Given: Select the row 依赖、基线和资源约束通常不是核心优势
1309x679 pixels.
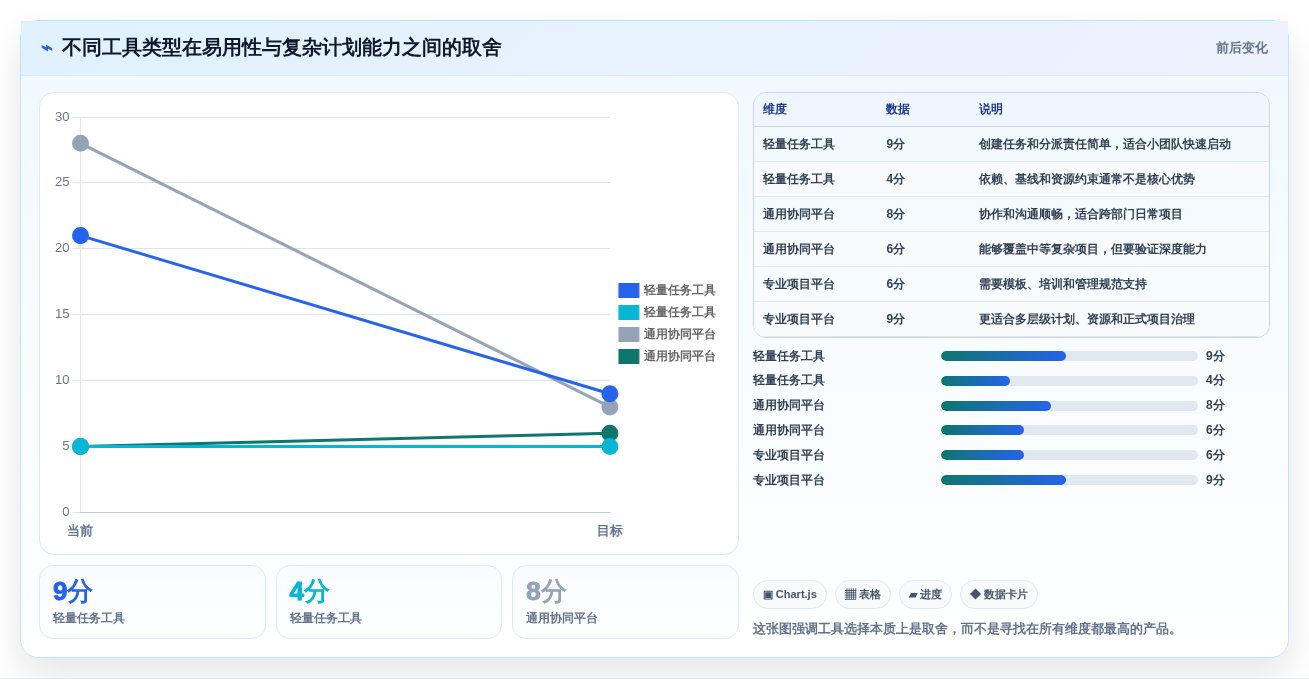Looking at the screenshot, I should click(x=1011, y=179).
